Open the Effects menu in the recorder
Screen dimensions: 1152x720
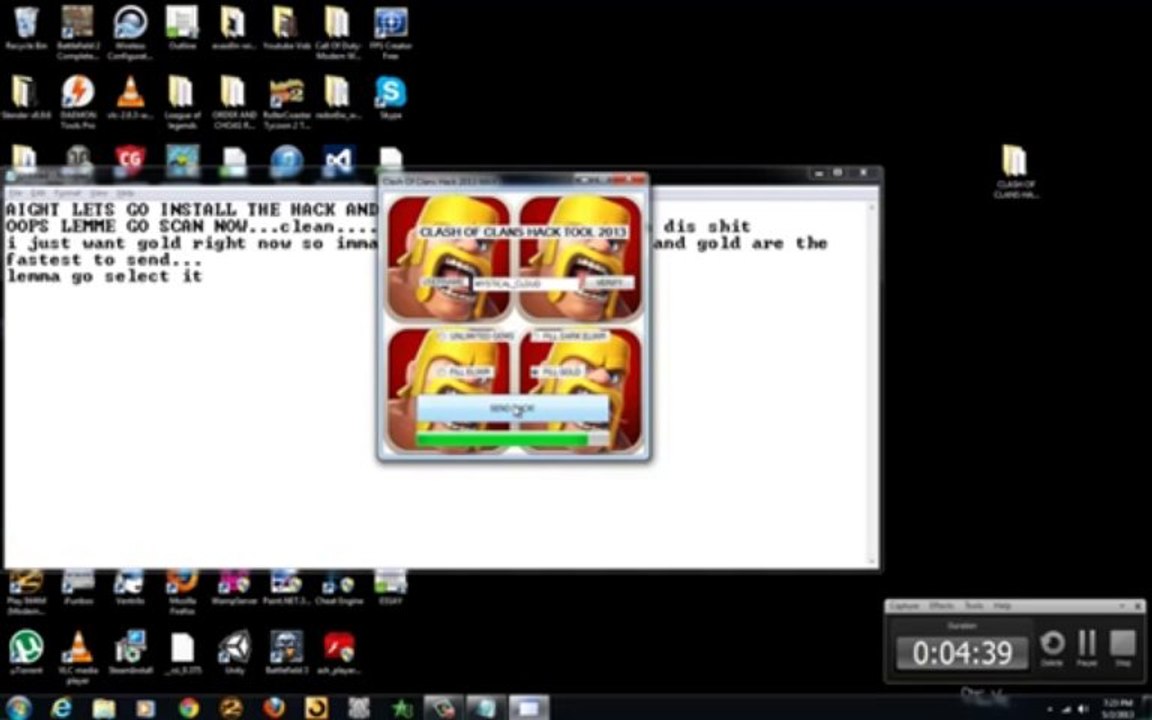pos(941,606)
